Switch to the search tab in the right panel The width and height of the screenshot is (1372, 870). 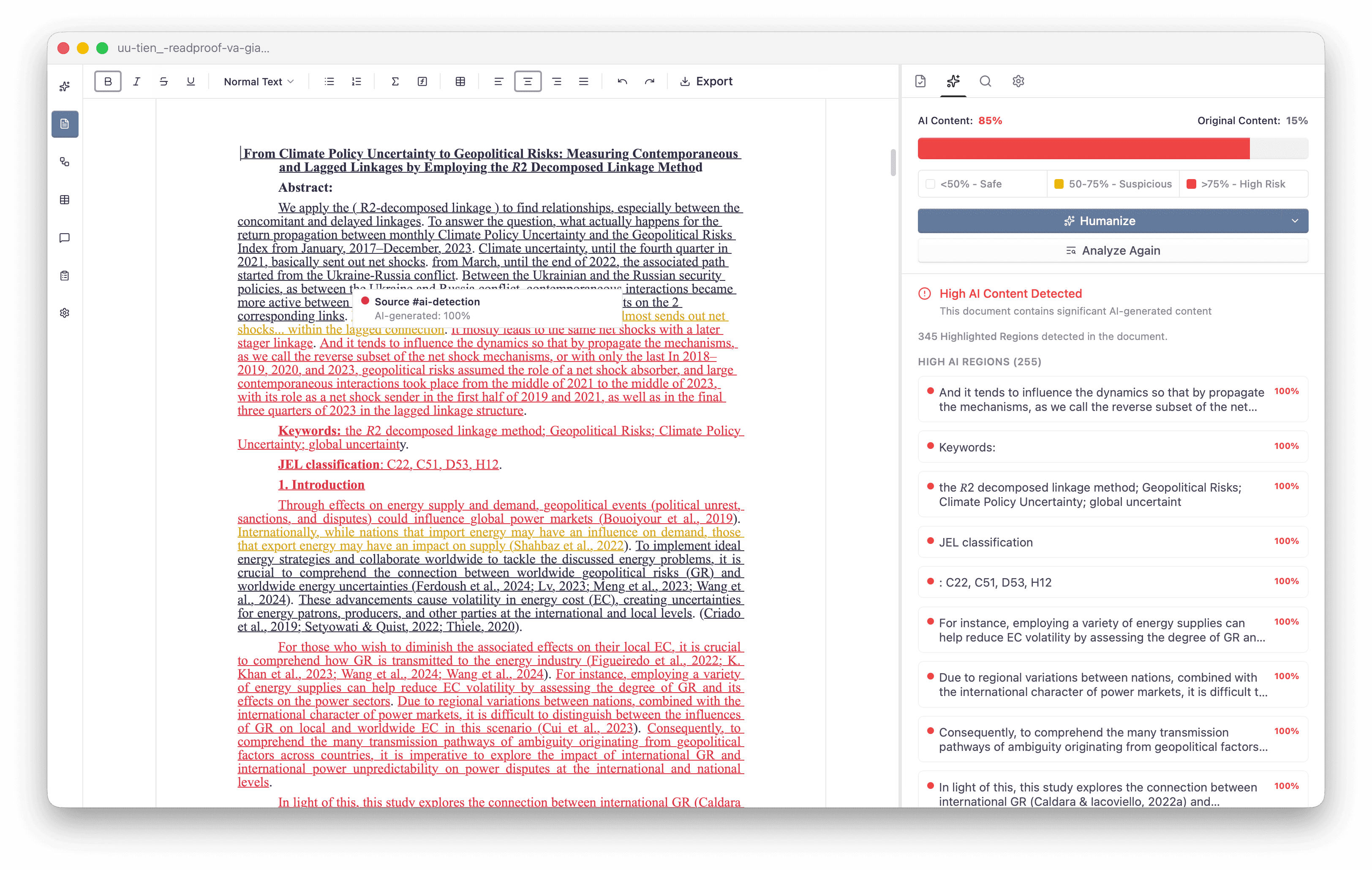click(x=985, y=82)
